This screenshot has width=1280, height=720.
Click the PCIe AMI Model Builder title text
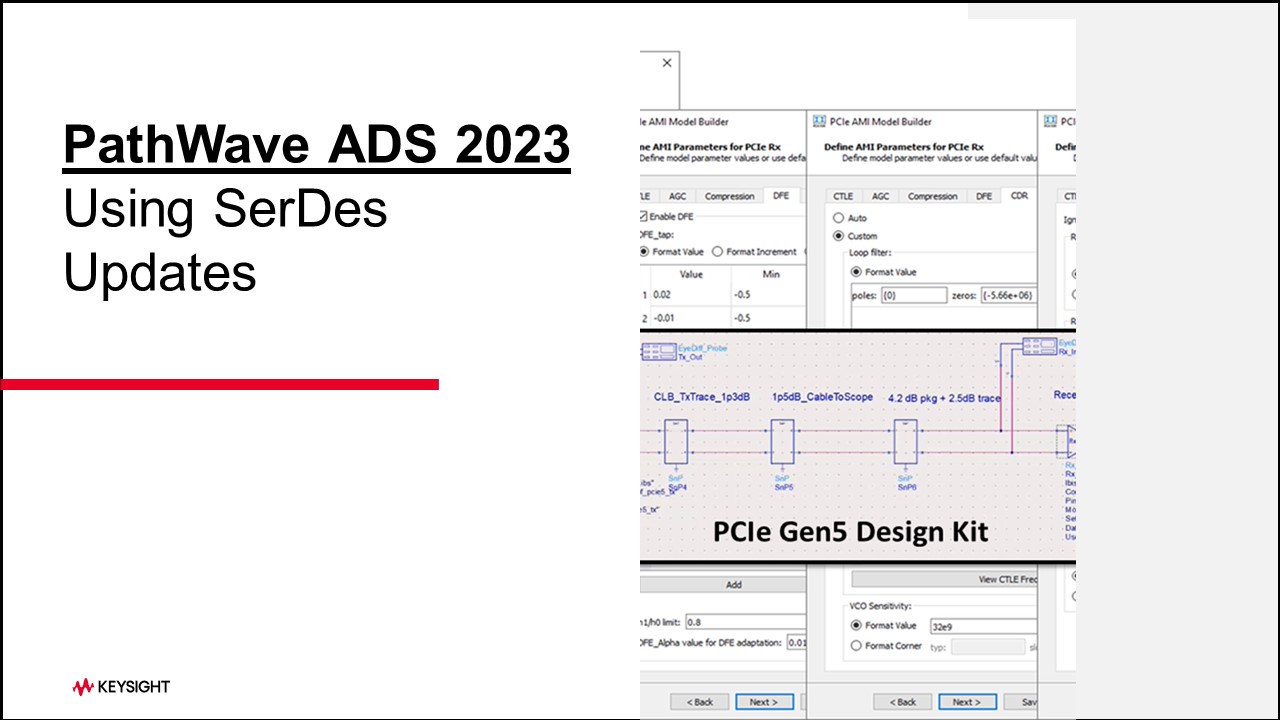[x=880, y=122]
